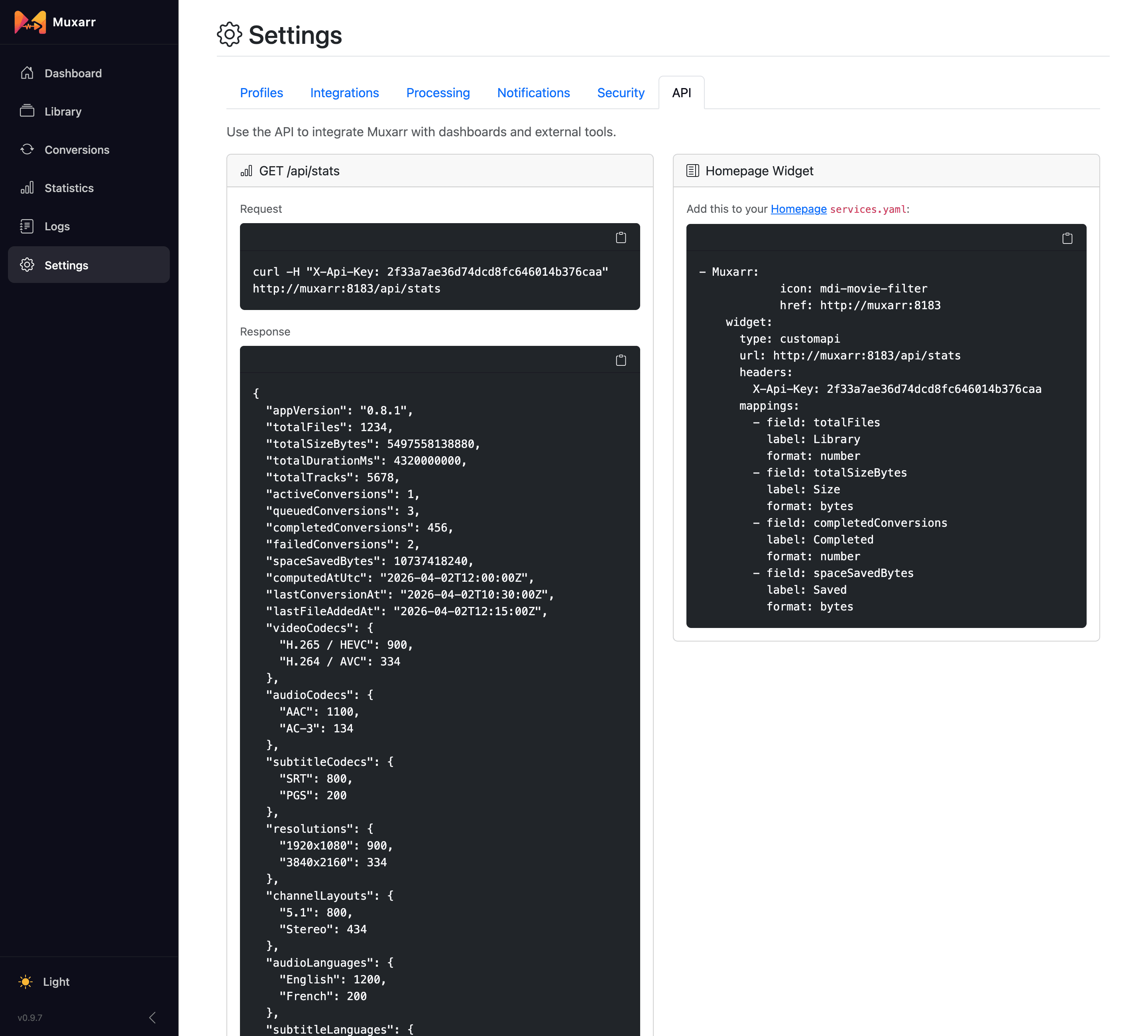Switch to the Processing tab
The image size is (1148, 1036).
tap(438, 93)
